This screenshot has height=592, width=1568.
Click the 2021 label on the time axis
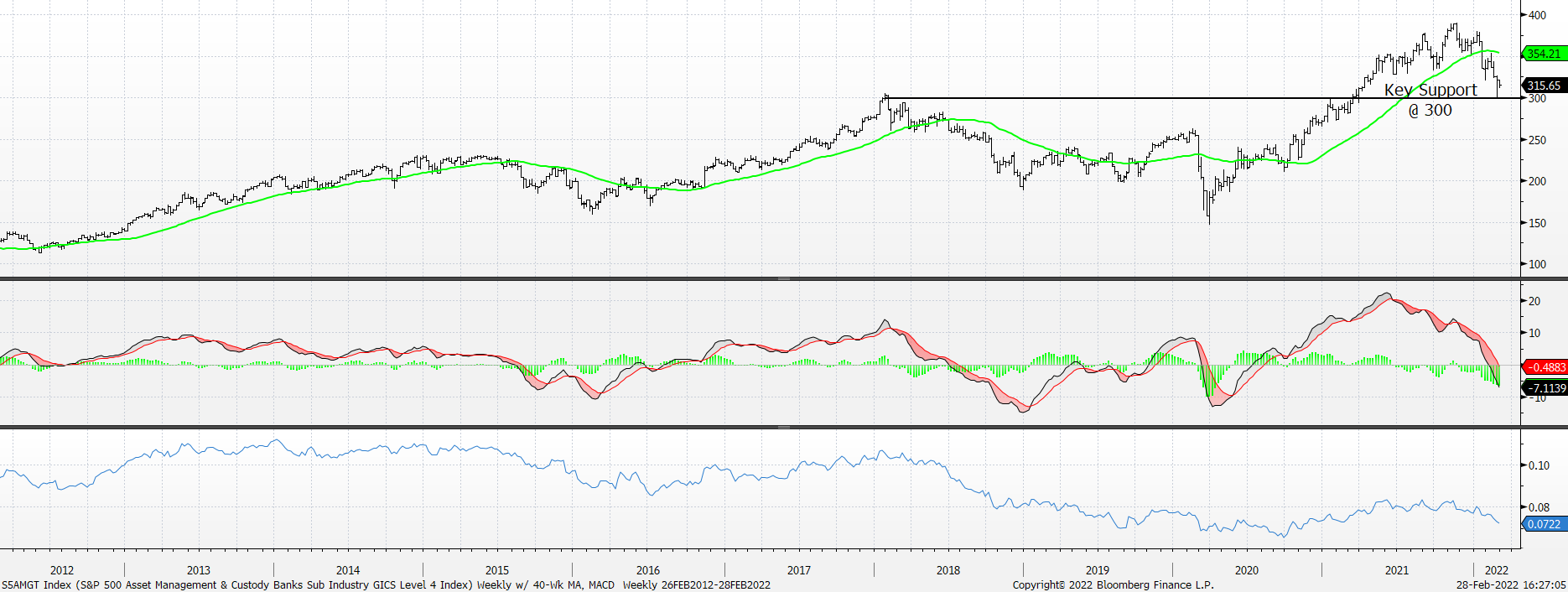(x=1397, y=570)
